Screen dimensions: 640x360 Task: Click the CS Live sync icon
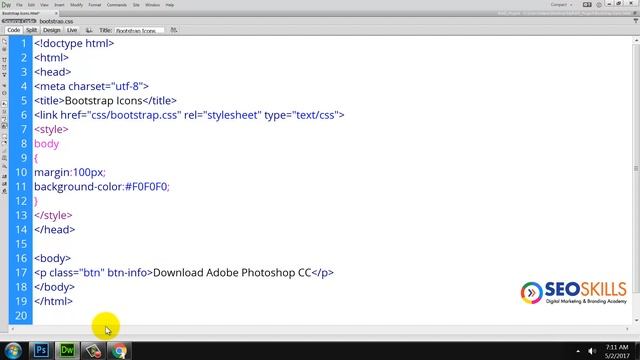coord(599,5)
